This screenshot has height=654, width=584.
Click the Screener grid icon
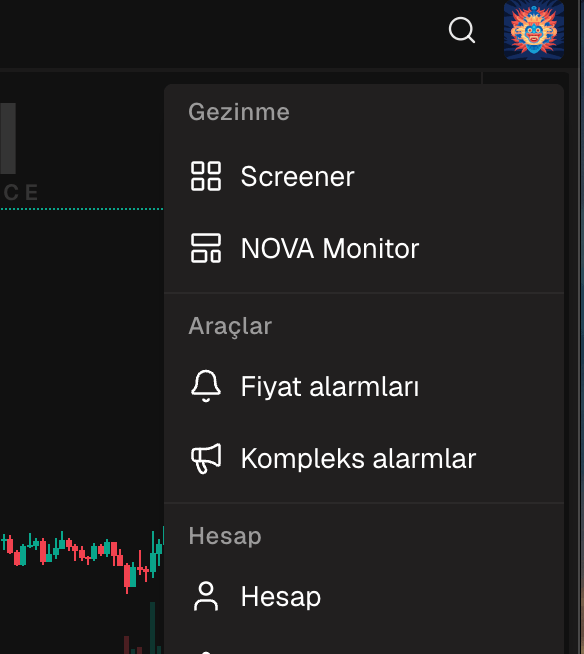pos(206,176)
